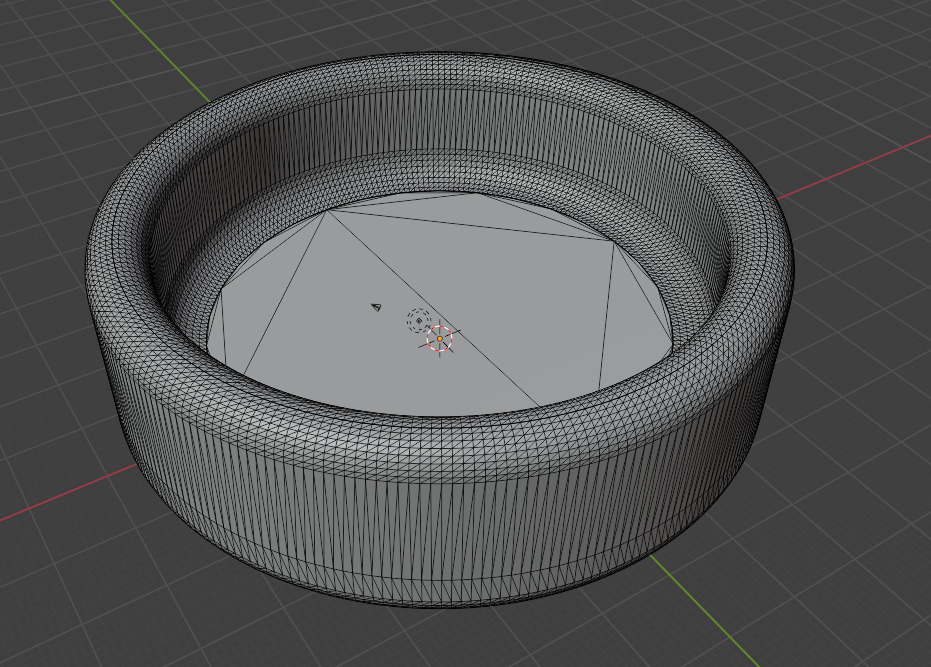
Task: Select the small camera object
Action: 376,306
